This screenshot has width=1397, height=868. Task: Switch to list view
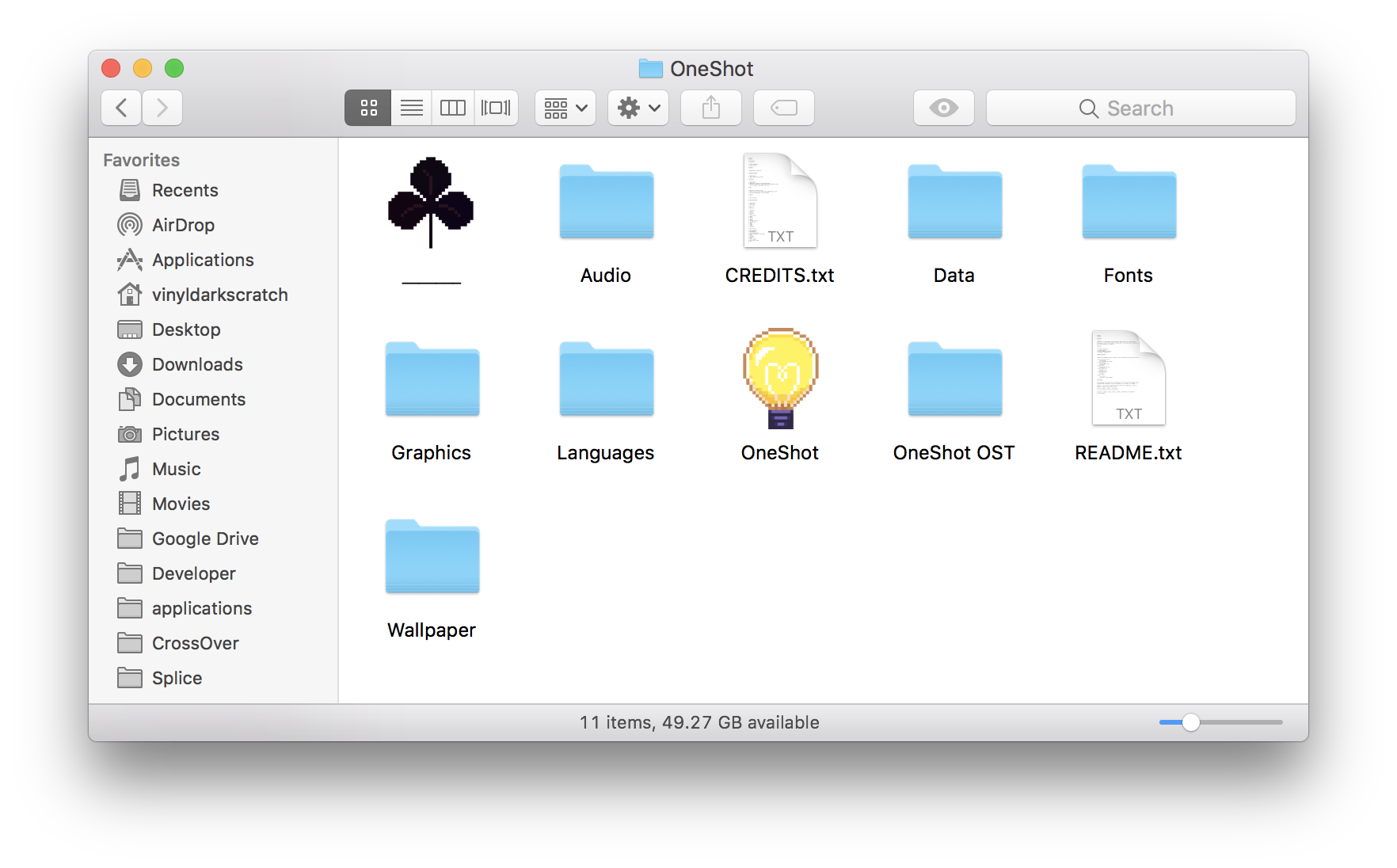[411, 108]
